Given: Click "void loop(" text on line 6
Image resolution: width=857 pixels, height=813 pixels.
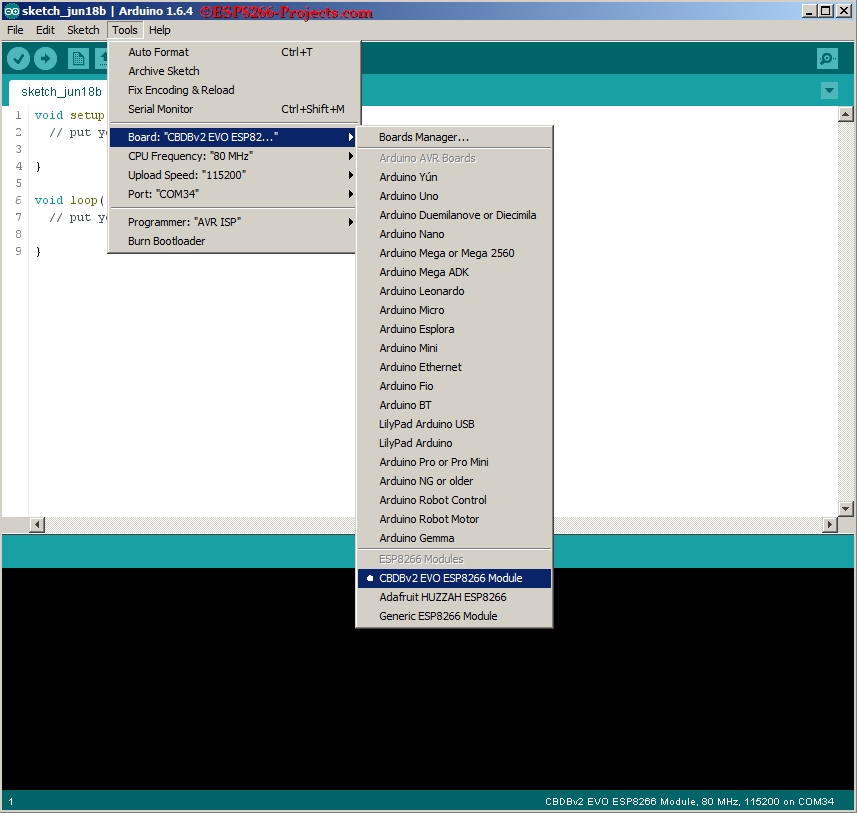Looking at the screenshot, I should (69, 201).
